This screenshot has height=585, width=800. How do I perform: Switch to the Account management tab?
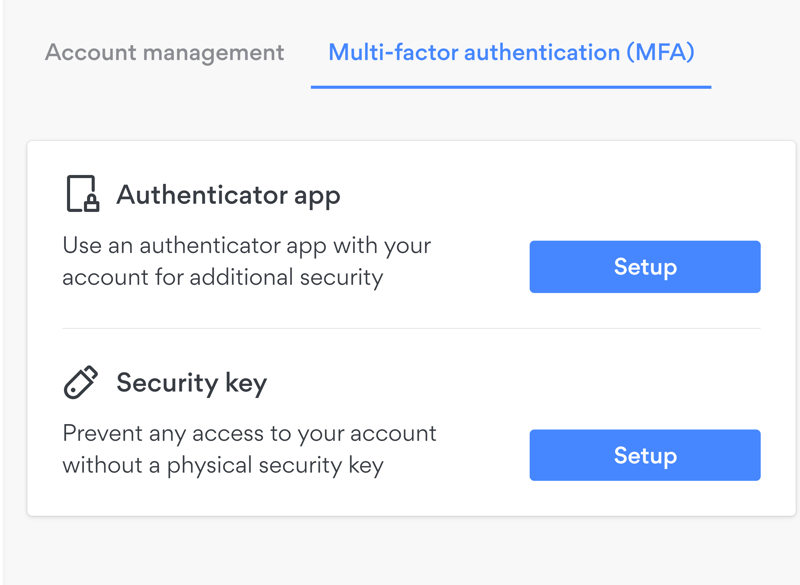pos(164,53)
